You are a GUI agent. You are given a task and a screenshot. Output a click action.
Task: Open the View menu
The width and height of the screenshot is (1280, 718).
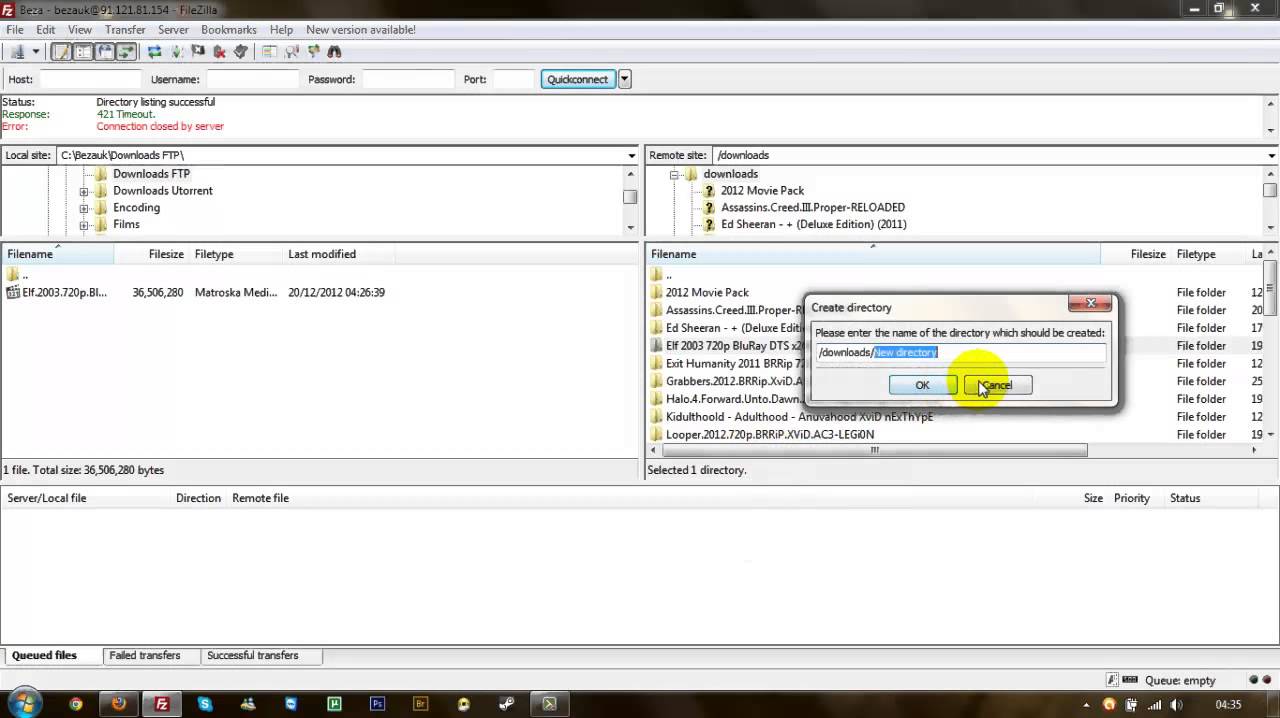tap(80, 30)
